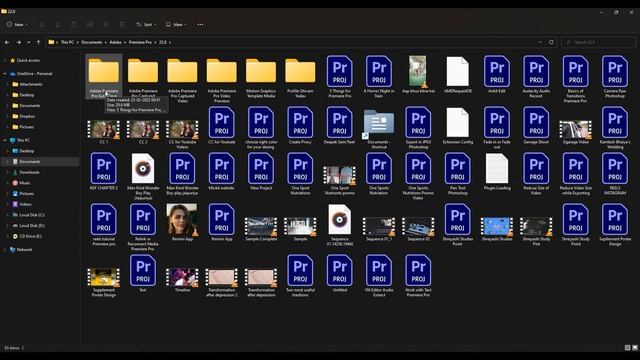This screenshot has width=640, height=360.
Task: Open the 'Deepak Saini Reel' project
Action: [x=340, y=125]
